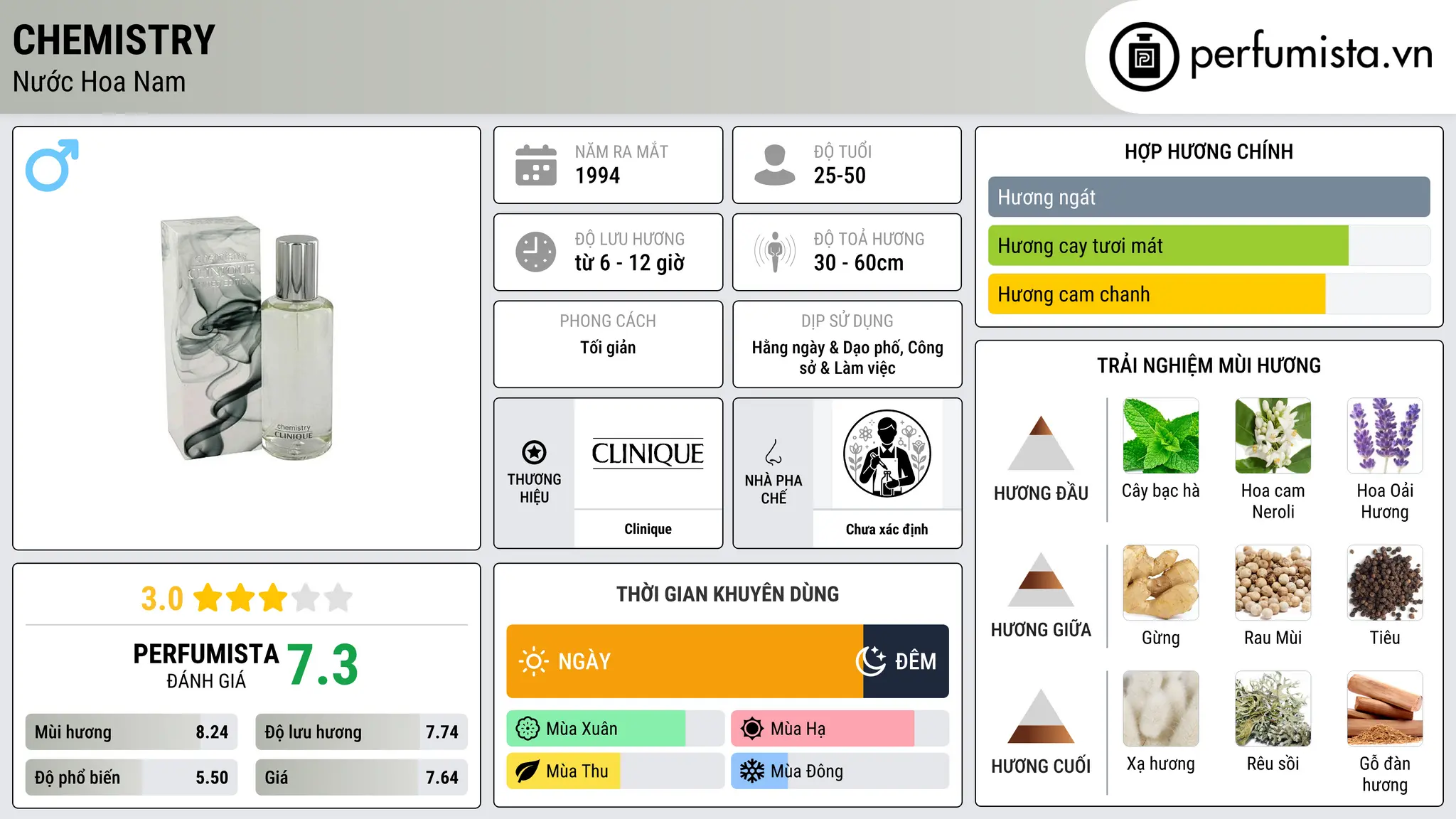Click the Độ lưu hương 7.74 score bar
The width and height of the screenshot is (1456, 819).
[361, 732]
